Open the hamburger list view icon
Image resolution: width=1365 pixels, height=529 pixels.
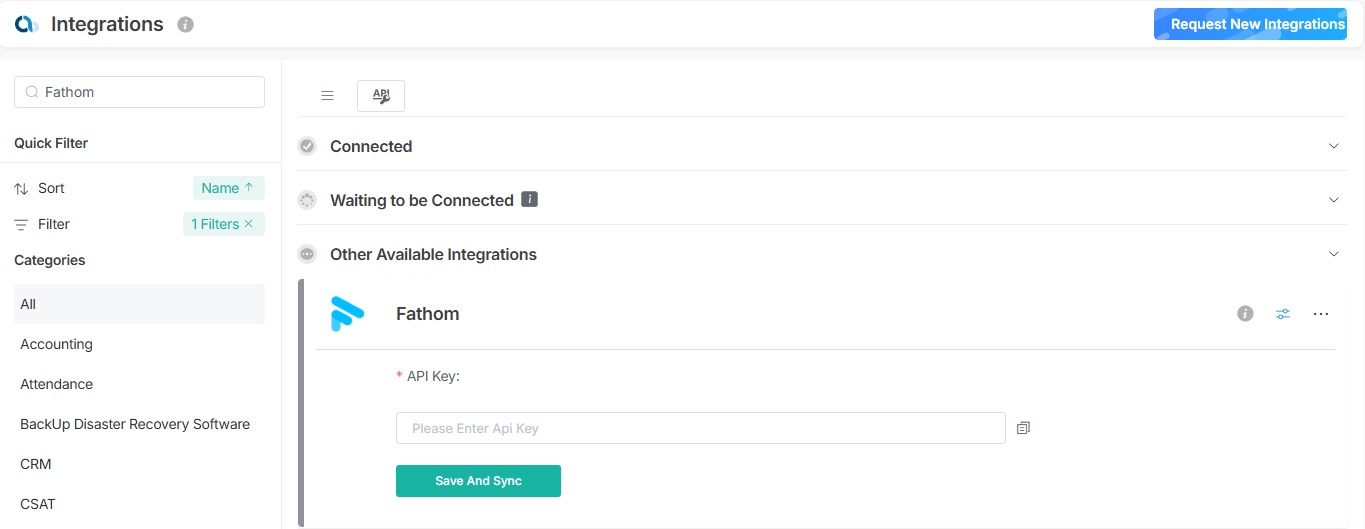tap(327, 96)
